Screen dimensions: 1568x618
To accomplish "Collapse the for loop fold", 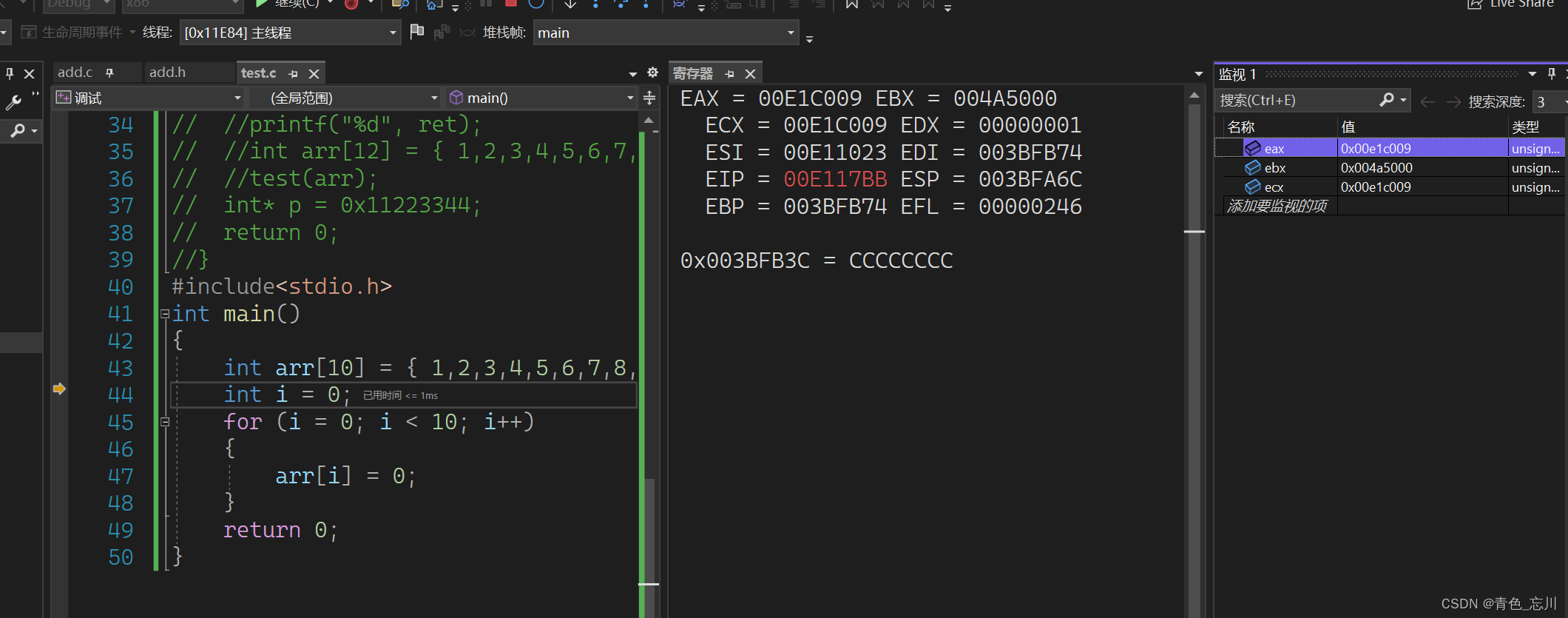I will click(x=166, y=422).
